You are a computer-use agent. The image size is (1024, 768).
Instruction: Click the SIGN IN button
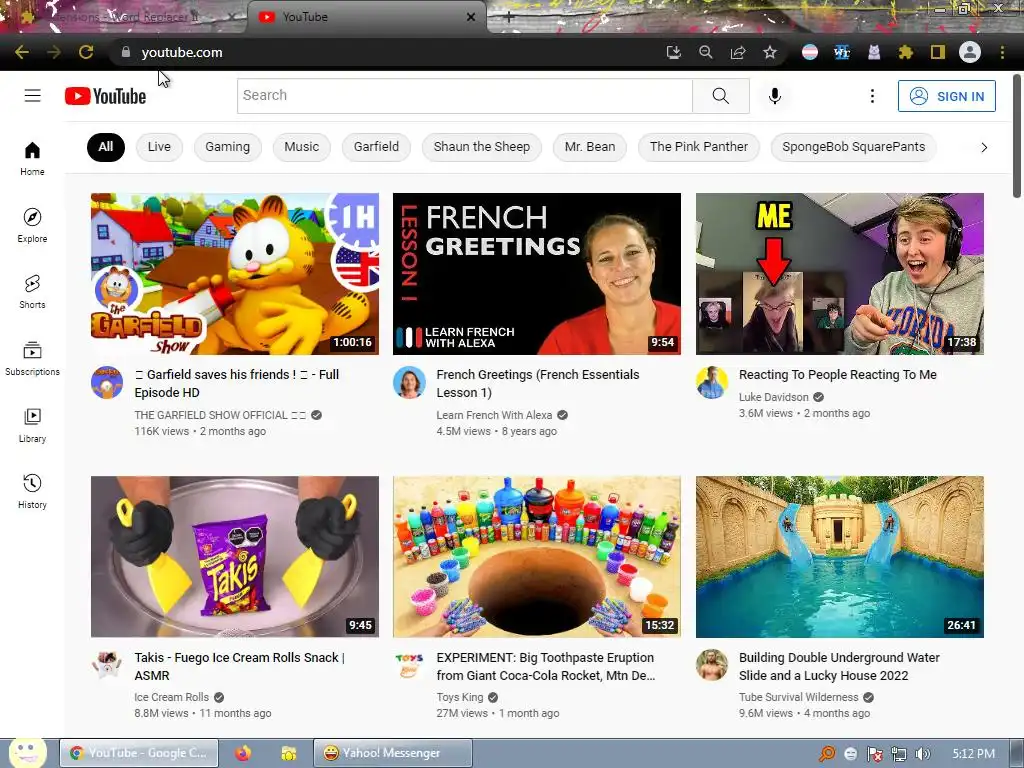point(946,96)
